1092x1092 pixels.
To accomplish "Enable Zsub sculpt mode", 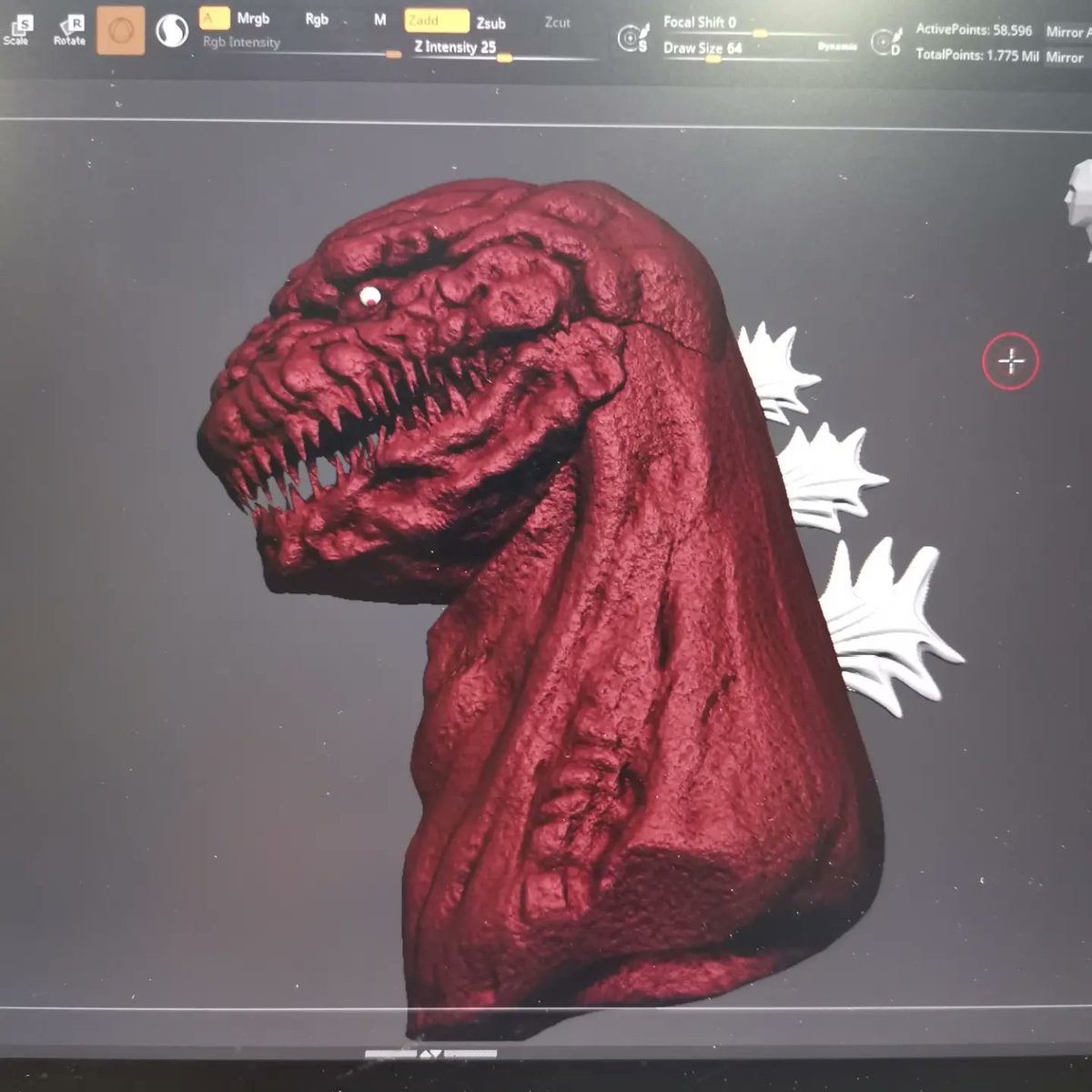I will [x=490, y=24].
